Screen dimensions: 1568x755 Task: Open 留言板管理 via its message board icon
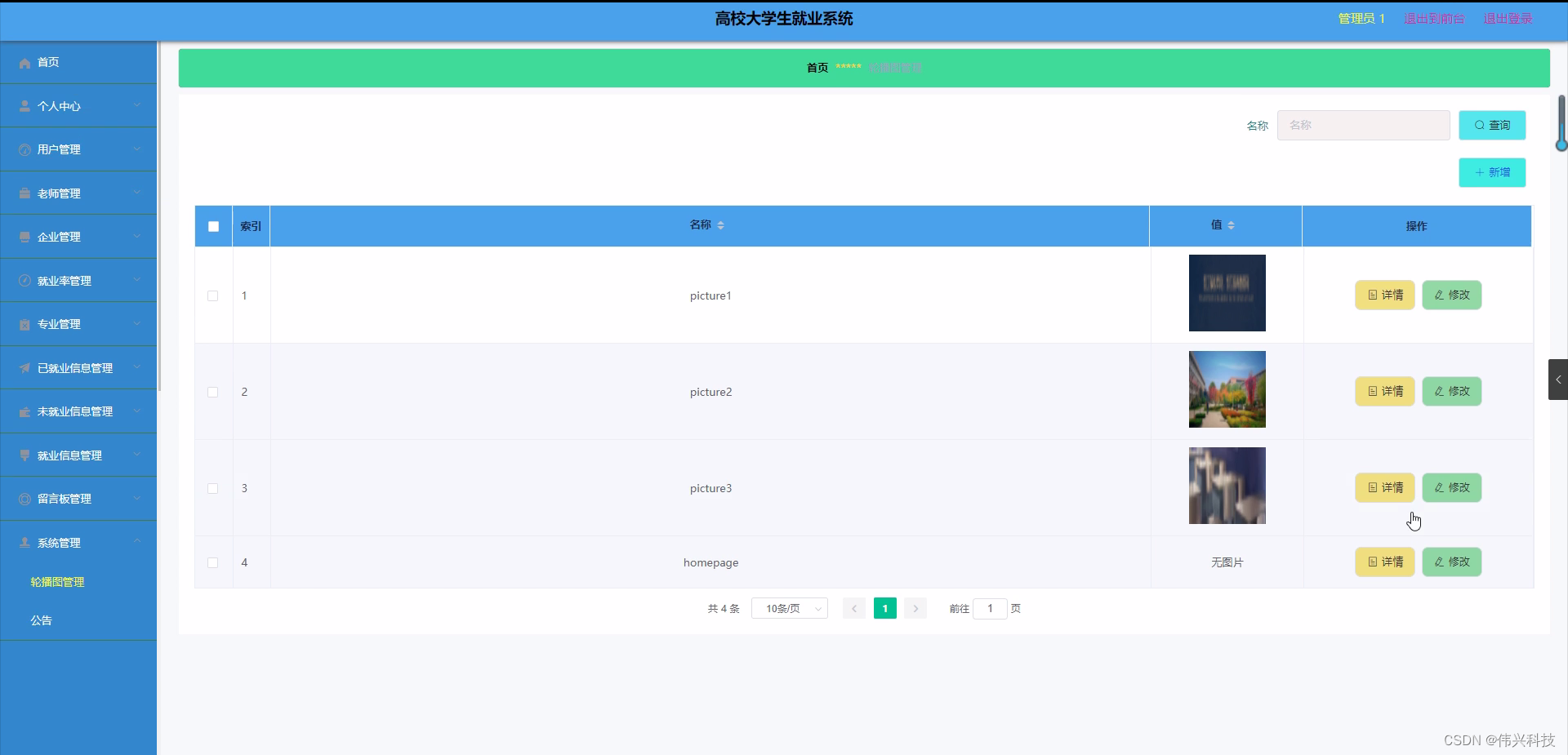coord(24,499)
